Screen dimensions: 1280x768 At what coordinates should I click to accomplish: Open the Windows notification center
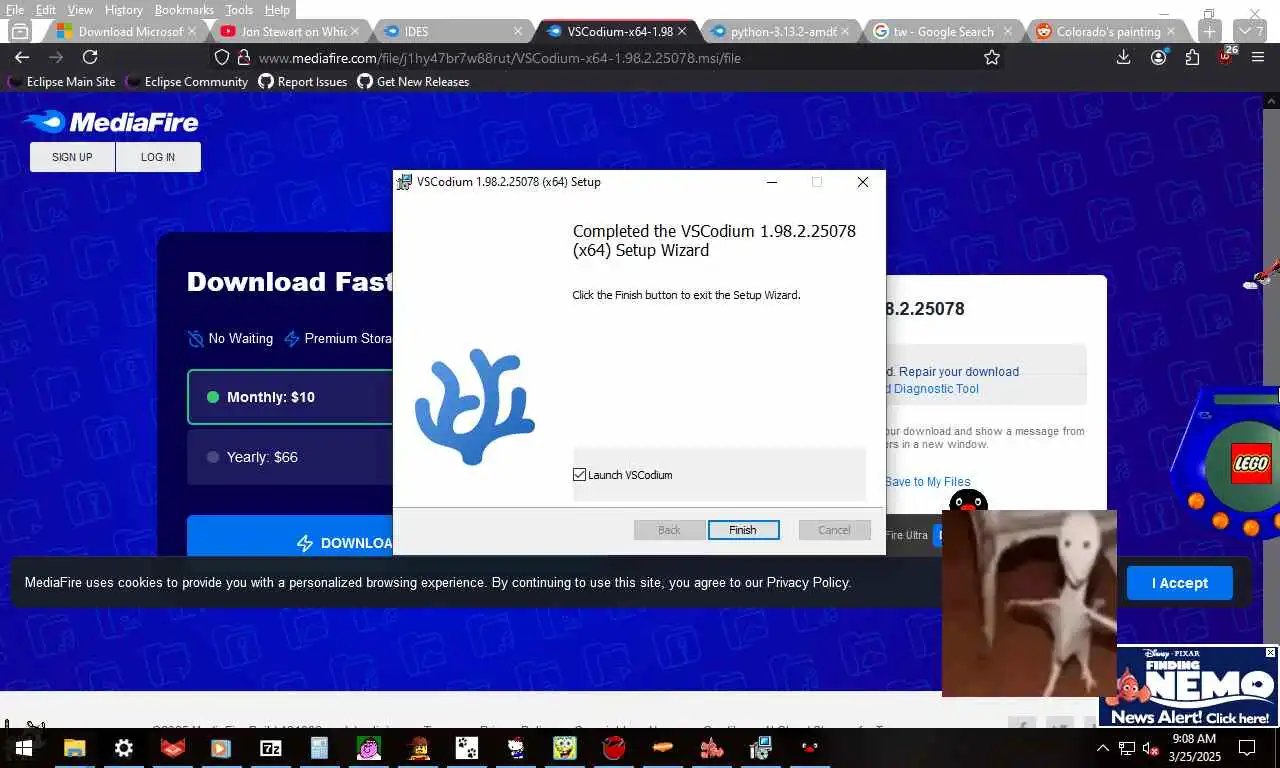(1247, 747)
